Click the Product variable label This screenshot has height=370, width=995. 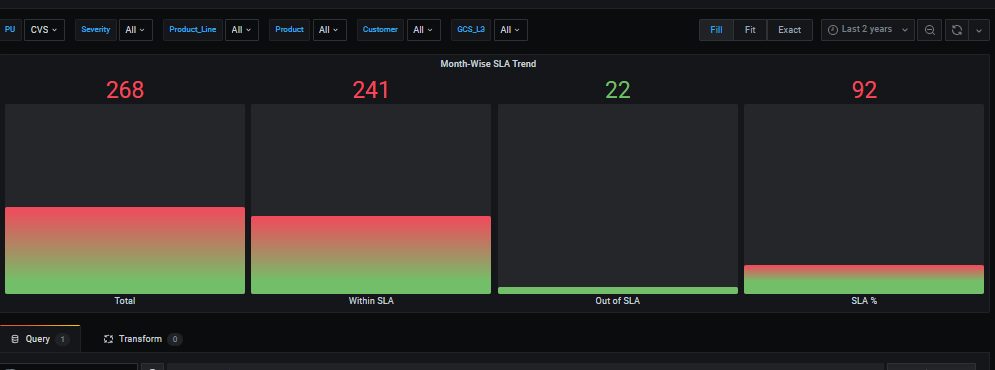click(289, 30)
